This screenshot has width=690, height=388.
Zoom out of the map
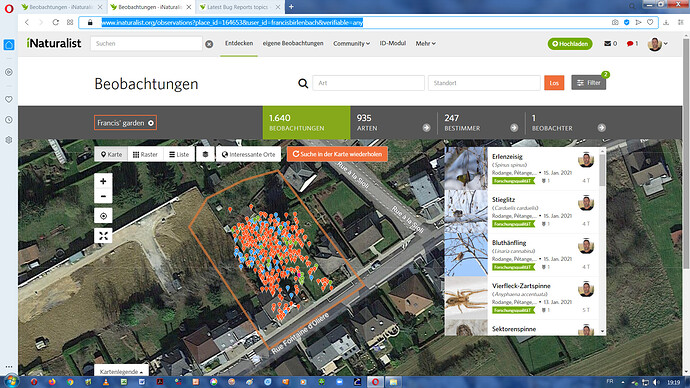[x=103, y=197]
